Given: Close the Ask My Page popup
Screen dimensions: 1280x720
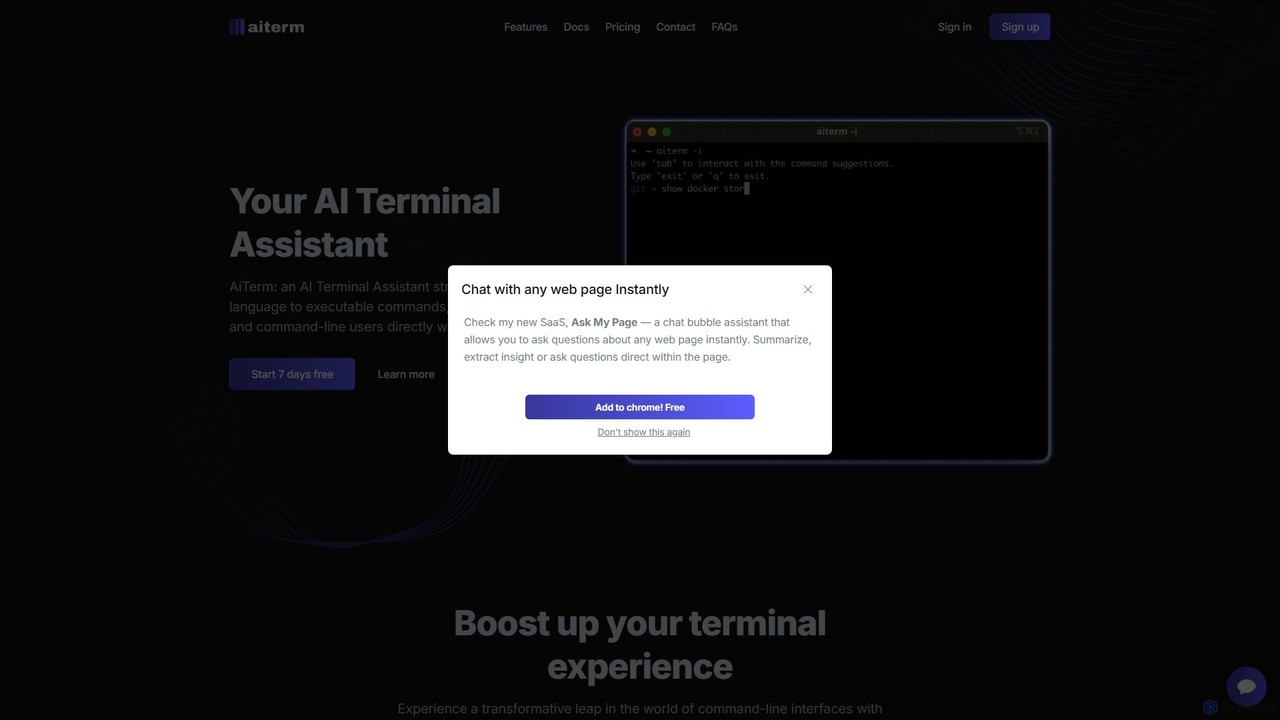Looking at the screenshot, I should (x=808, y=289).
